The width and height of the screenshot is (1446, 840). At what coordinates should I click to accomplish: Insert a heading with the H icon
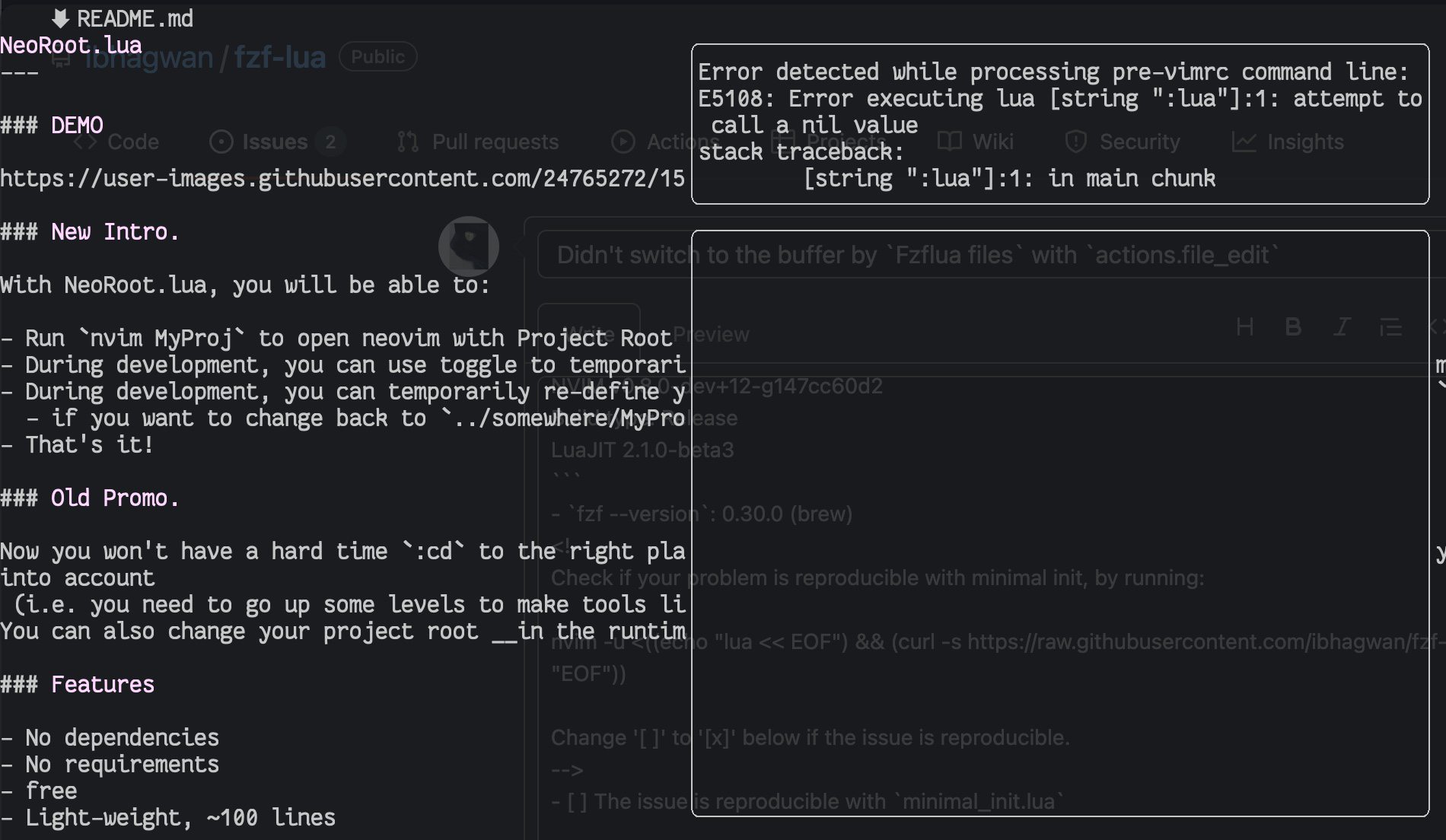click(1246, 327)
